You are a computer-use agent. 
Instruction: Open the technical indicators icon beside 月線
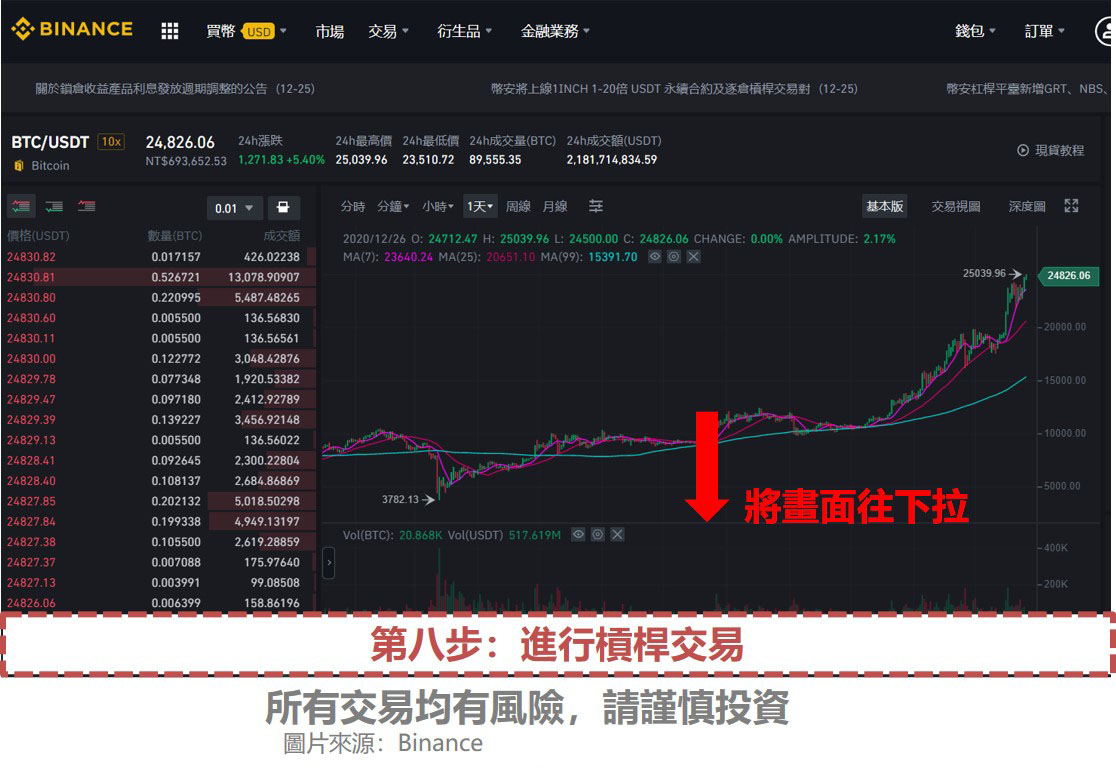point(596,204)
